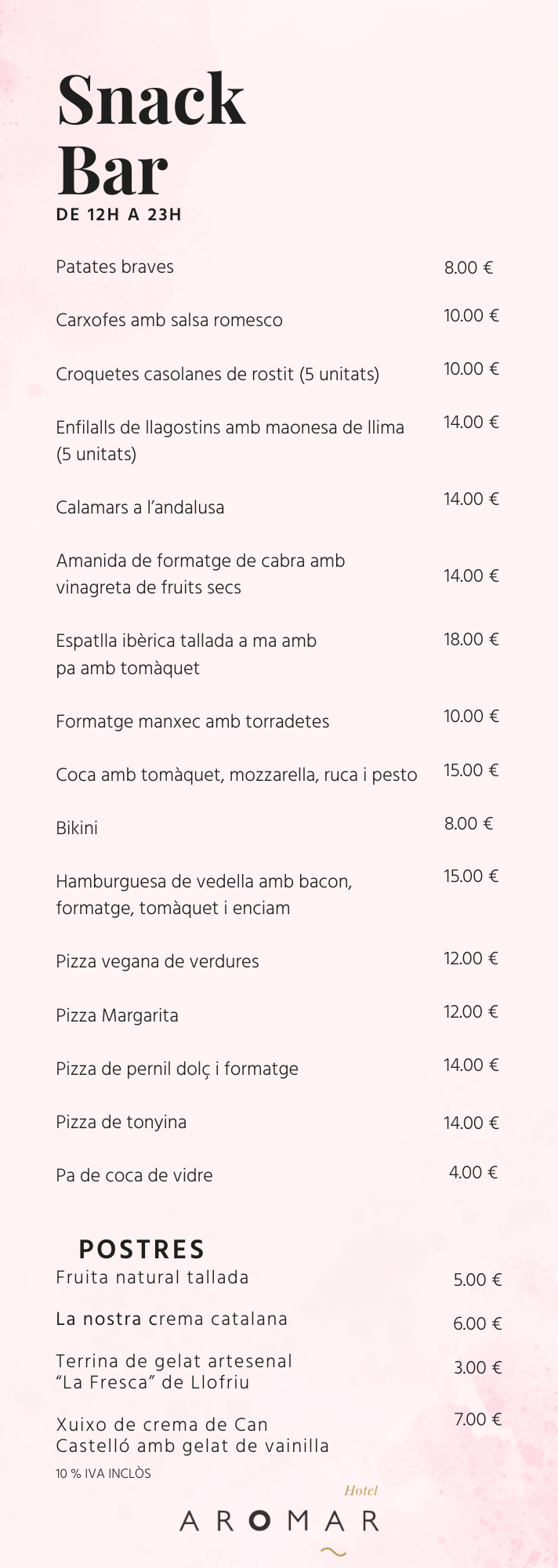Select Pizza vegana de verdures
Viewport: 558px width, 1568px height.
coord(157,961)
